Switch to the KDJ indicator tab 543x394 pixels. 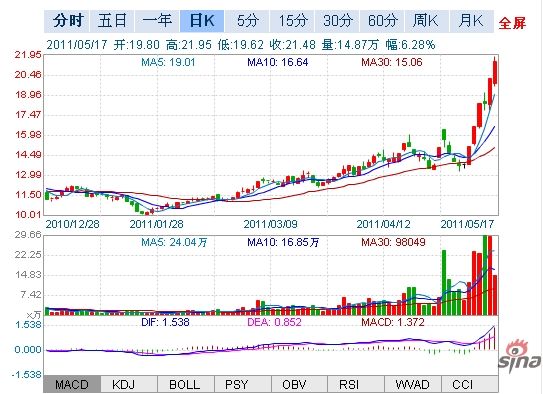point(129,384)
